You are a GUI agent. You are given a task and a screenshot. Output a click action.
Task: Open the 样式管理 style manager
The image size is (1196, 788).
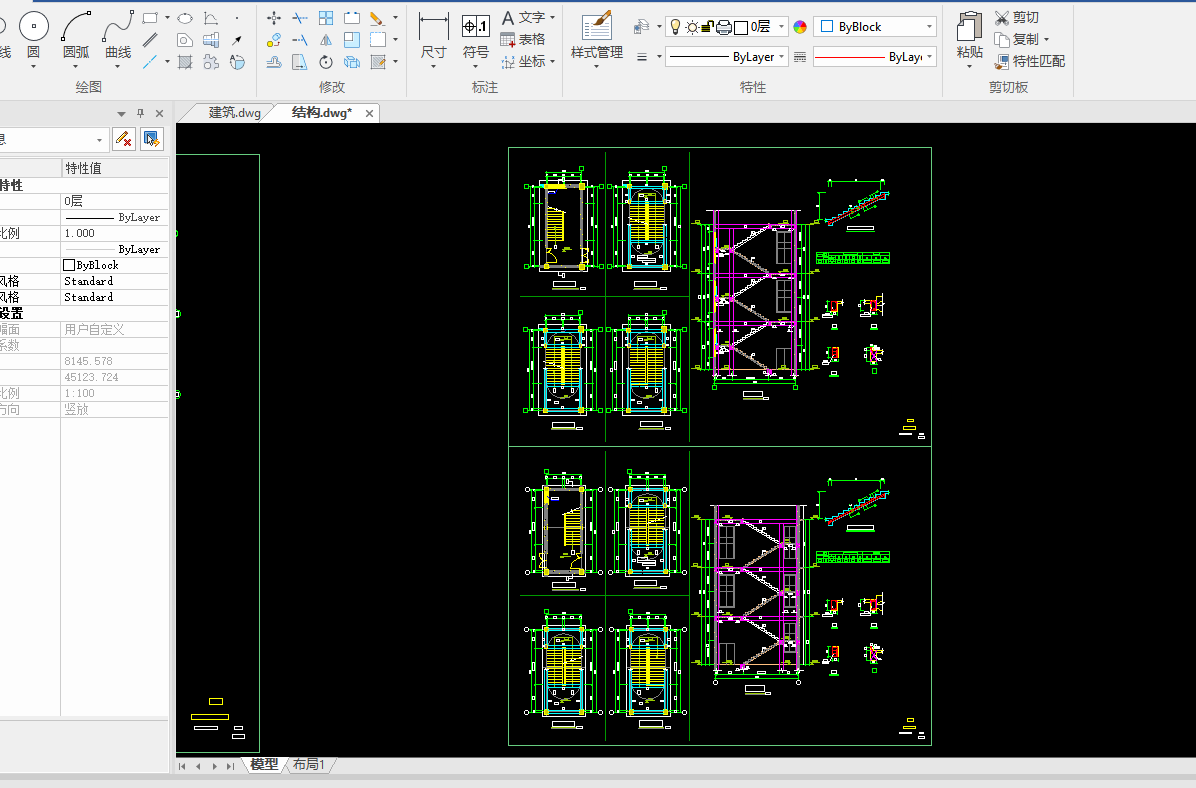pos(596,35)
